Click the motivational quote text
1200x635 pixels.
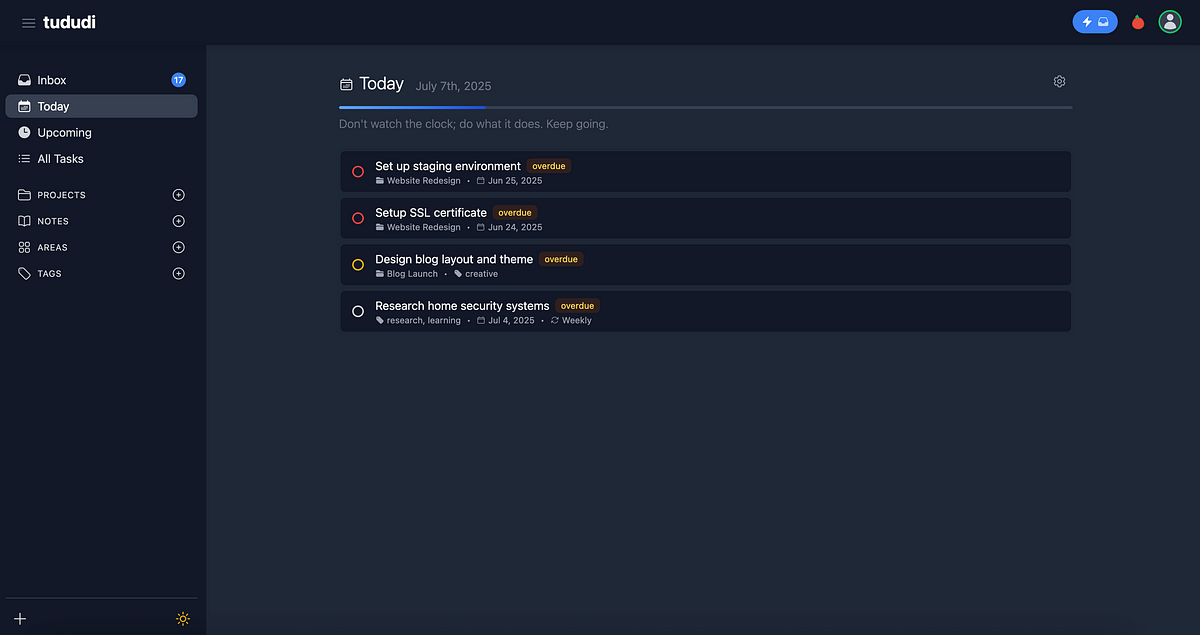pyautogui.click(x=473, y=124)
